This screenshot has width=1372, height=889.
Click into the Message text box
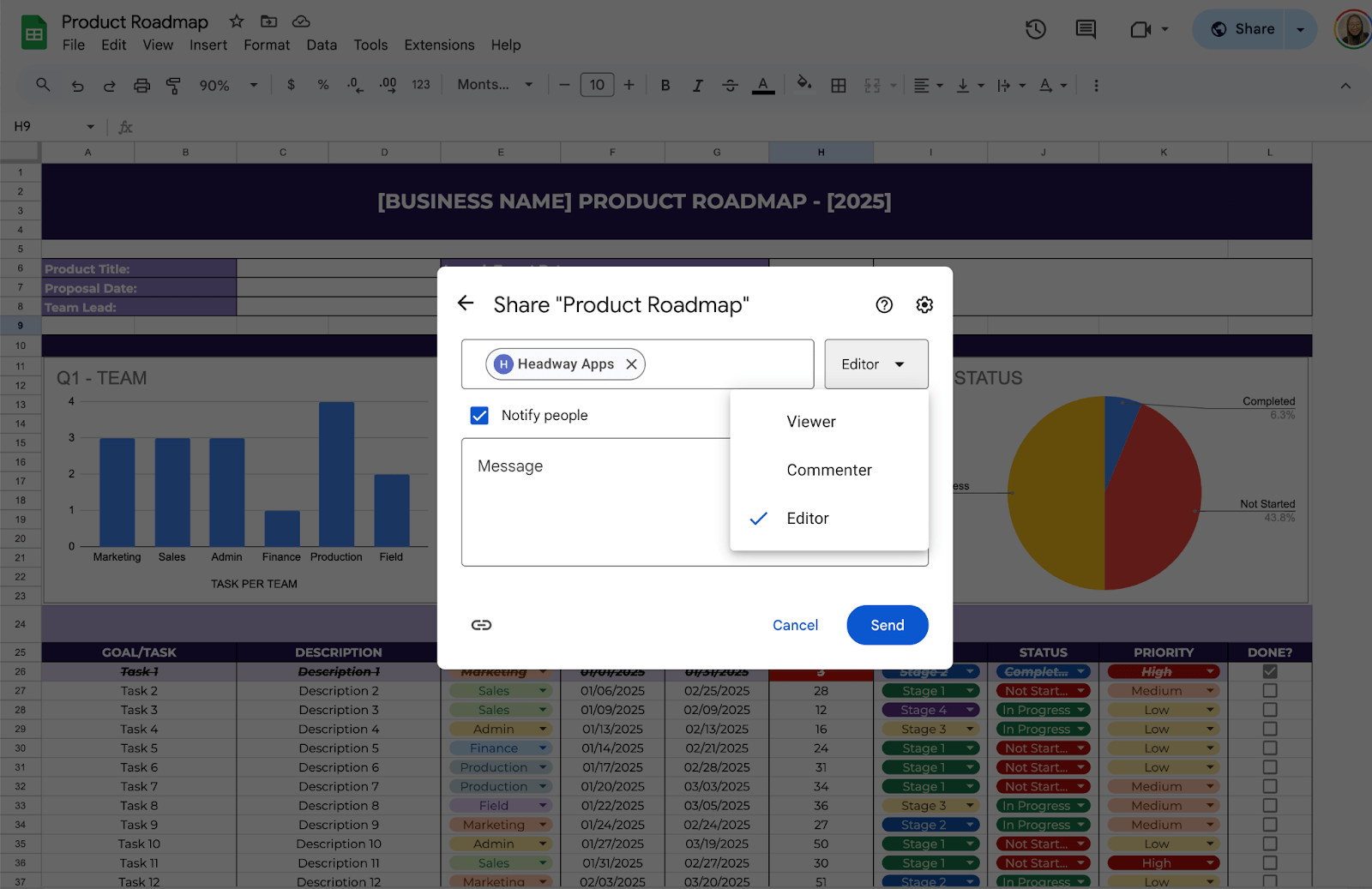click(592, 502)
